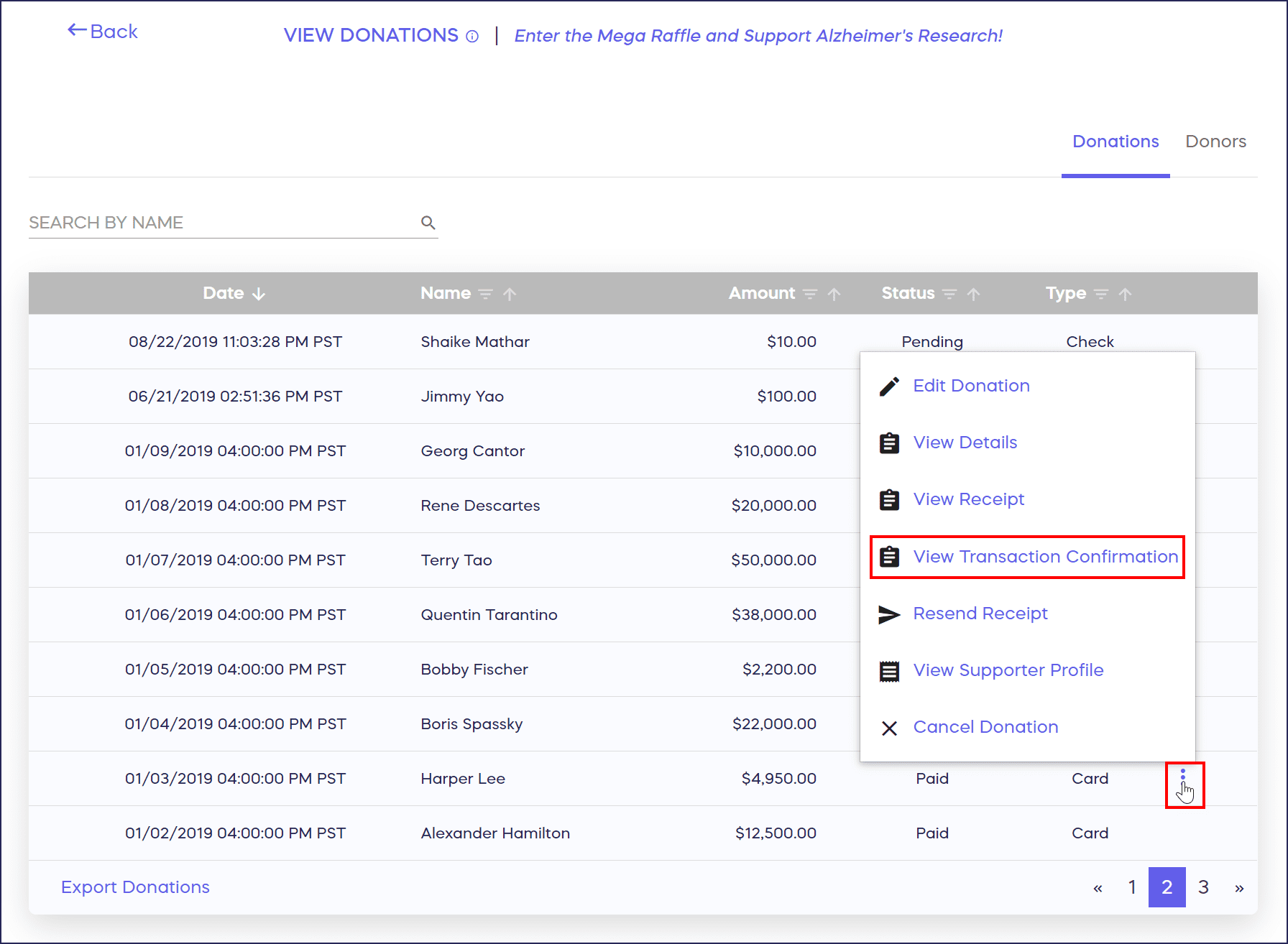
Task: Click Resend Receipt in the menu
Action: [x=980, y=614]
